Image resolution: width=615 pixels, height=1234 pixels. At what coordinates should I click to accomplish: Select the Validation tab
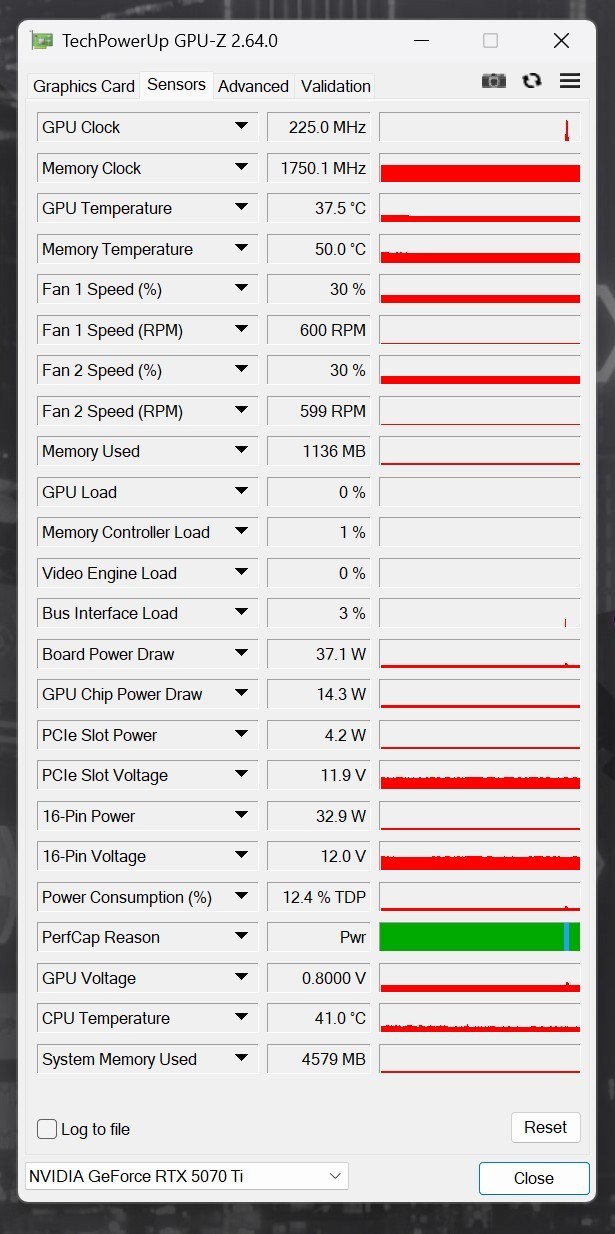(335, 86)
